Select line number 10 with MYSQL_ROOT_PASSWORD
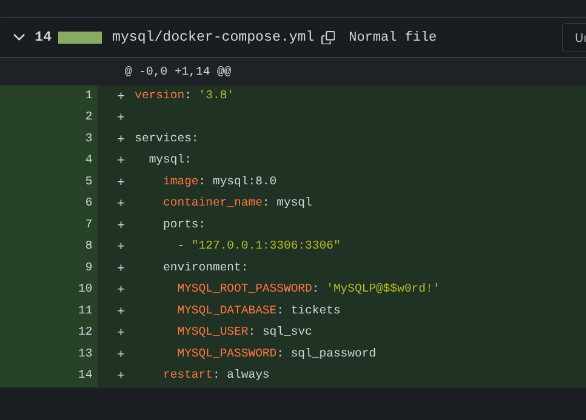This screenshot has height=420, width=586. [x=85, y=288]
